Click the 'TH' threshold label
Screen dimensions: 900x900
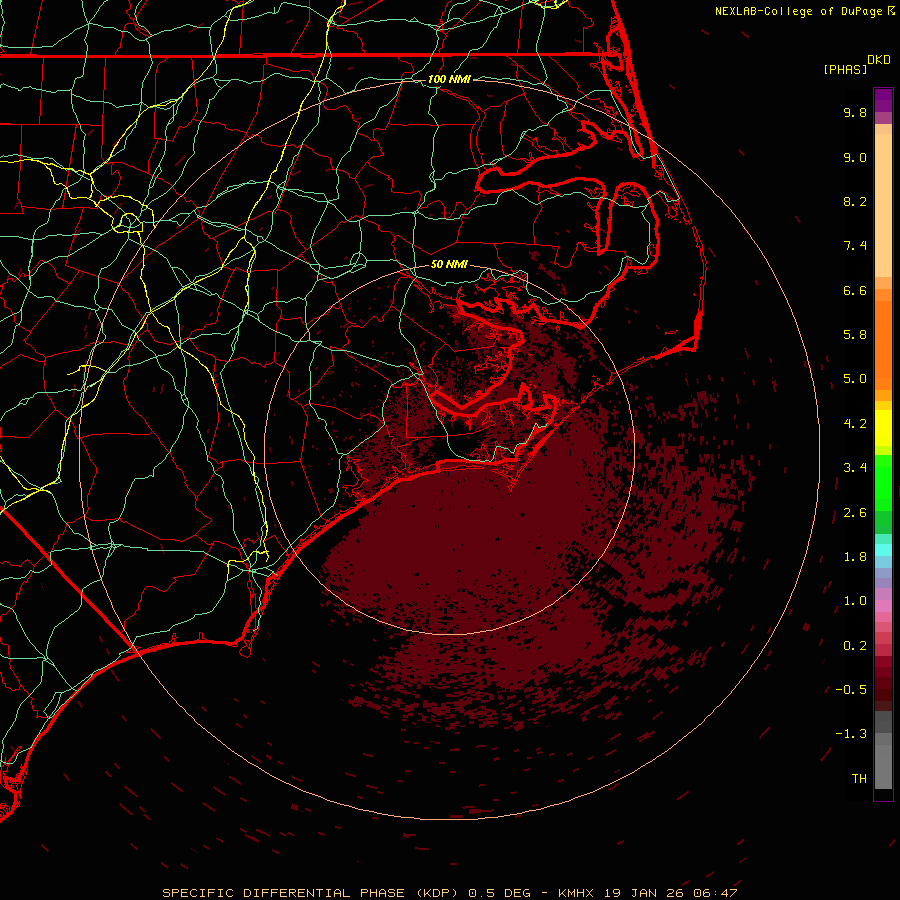click(x=859, y=779)
